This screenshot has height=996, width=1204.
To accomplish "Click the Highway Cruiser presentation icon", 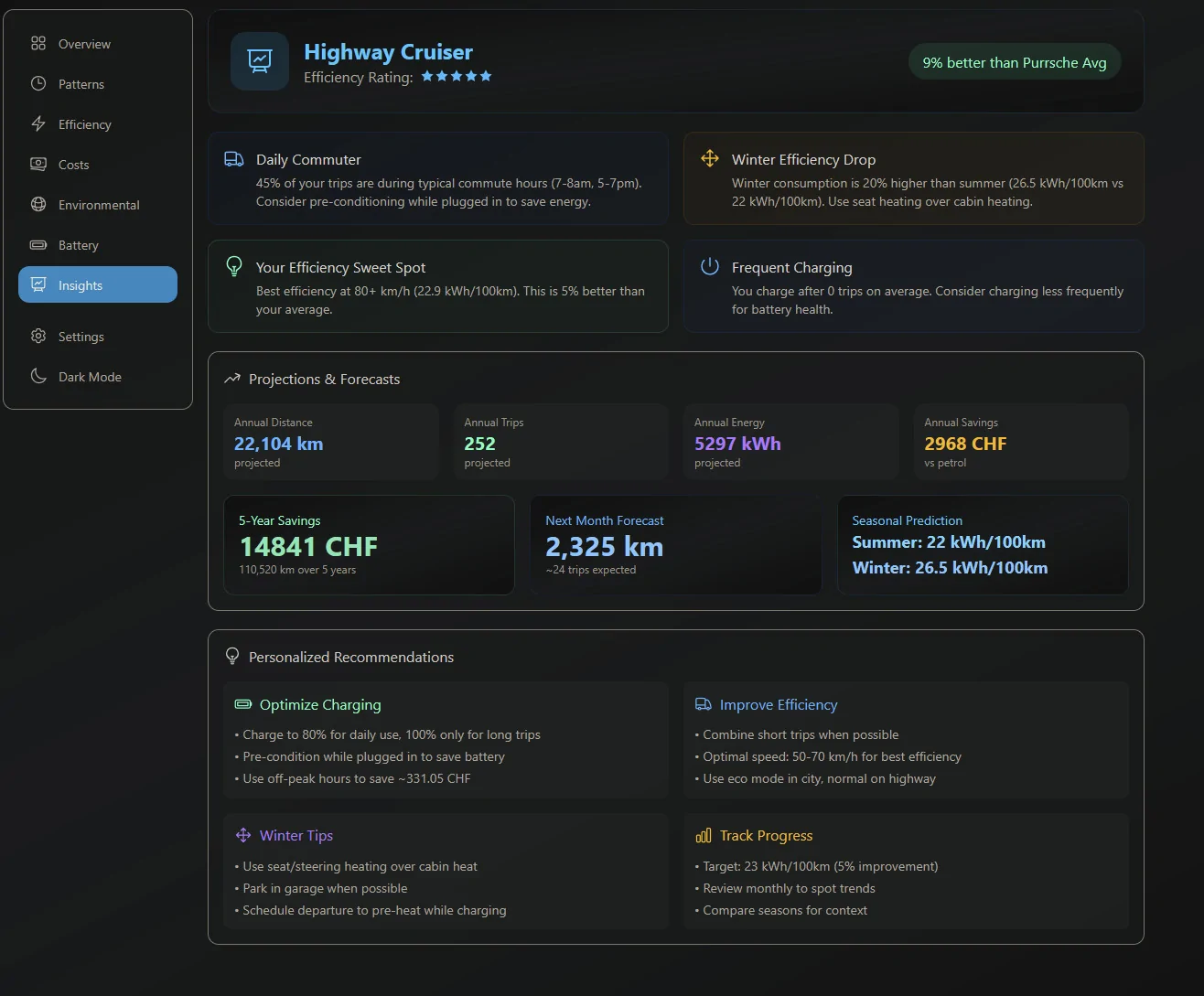I will 260,61.
